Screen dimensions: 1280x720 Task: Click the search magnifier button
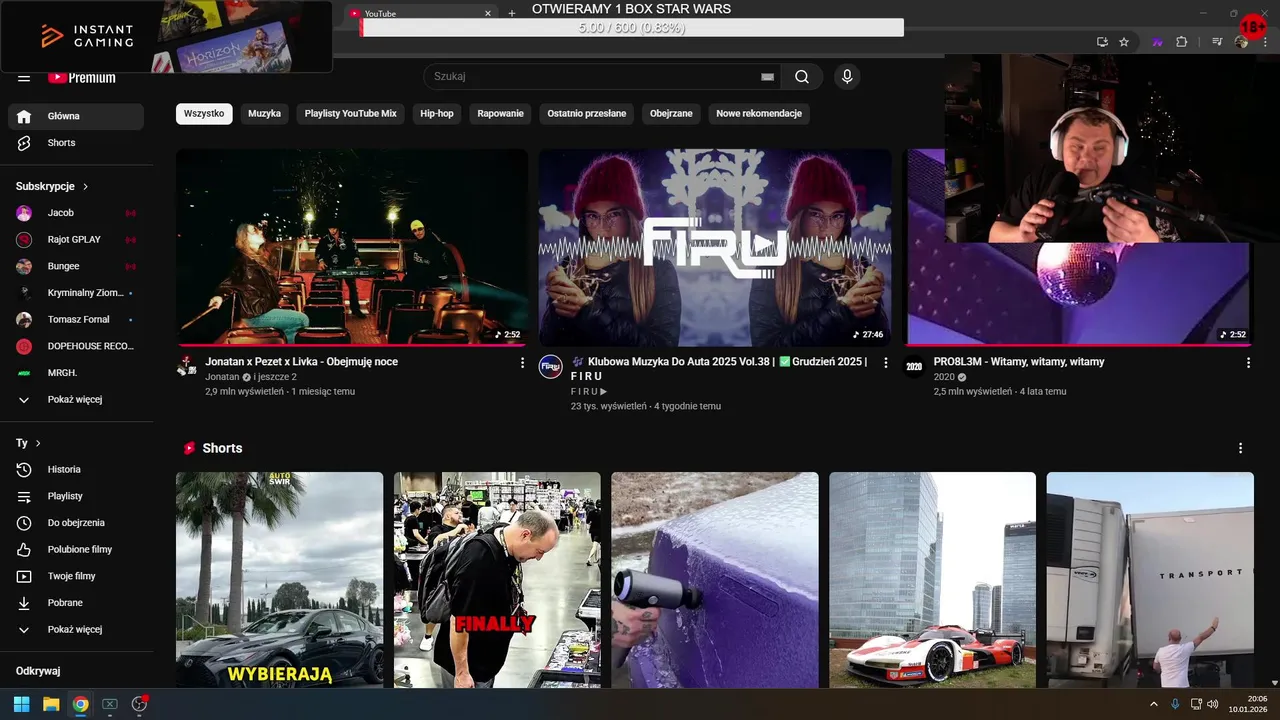point(802,77)
